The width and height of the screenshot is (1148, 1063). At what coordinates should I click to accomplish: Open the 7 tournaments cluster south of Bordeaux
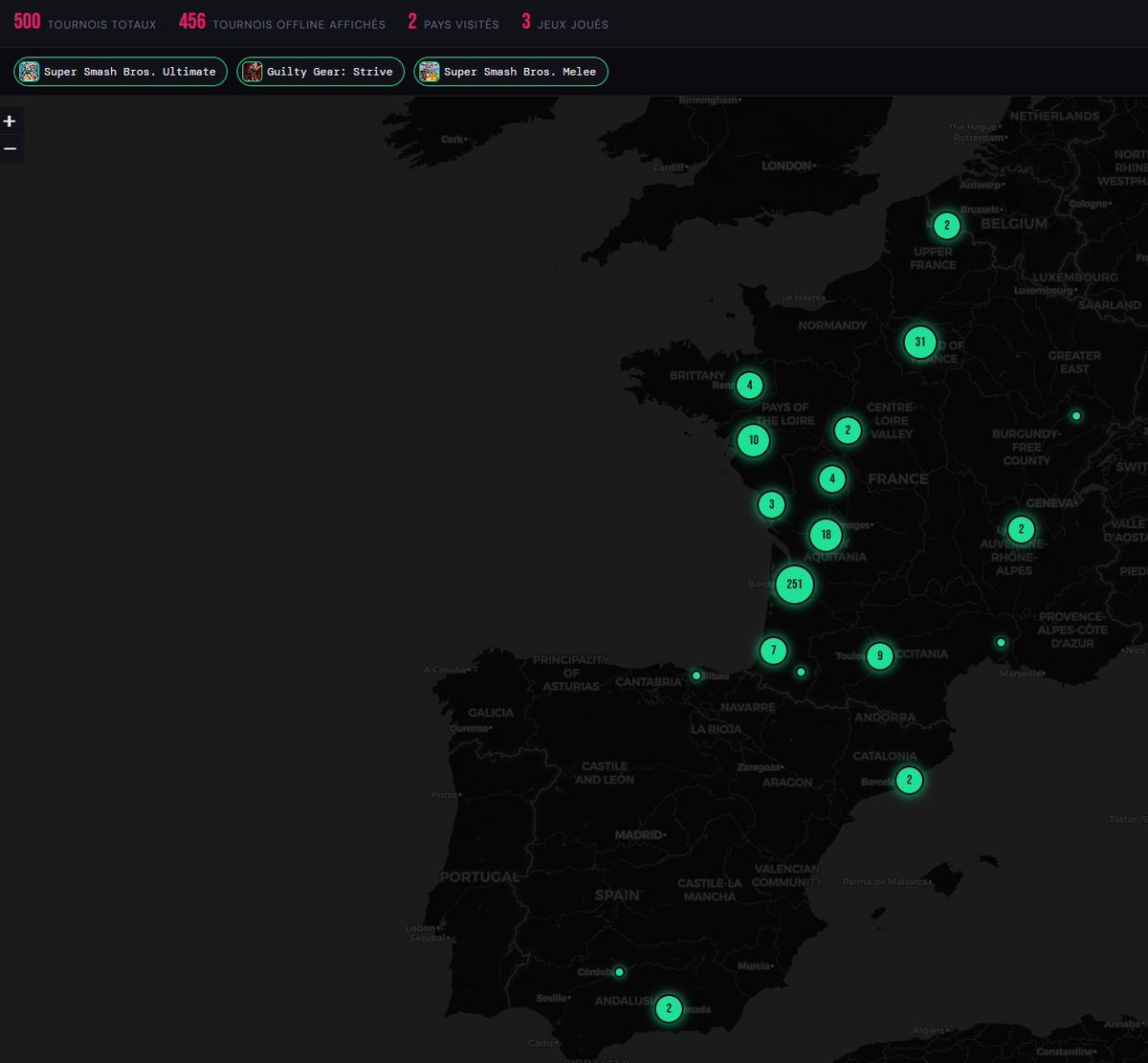773,651
